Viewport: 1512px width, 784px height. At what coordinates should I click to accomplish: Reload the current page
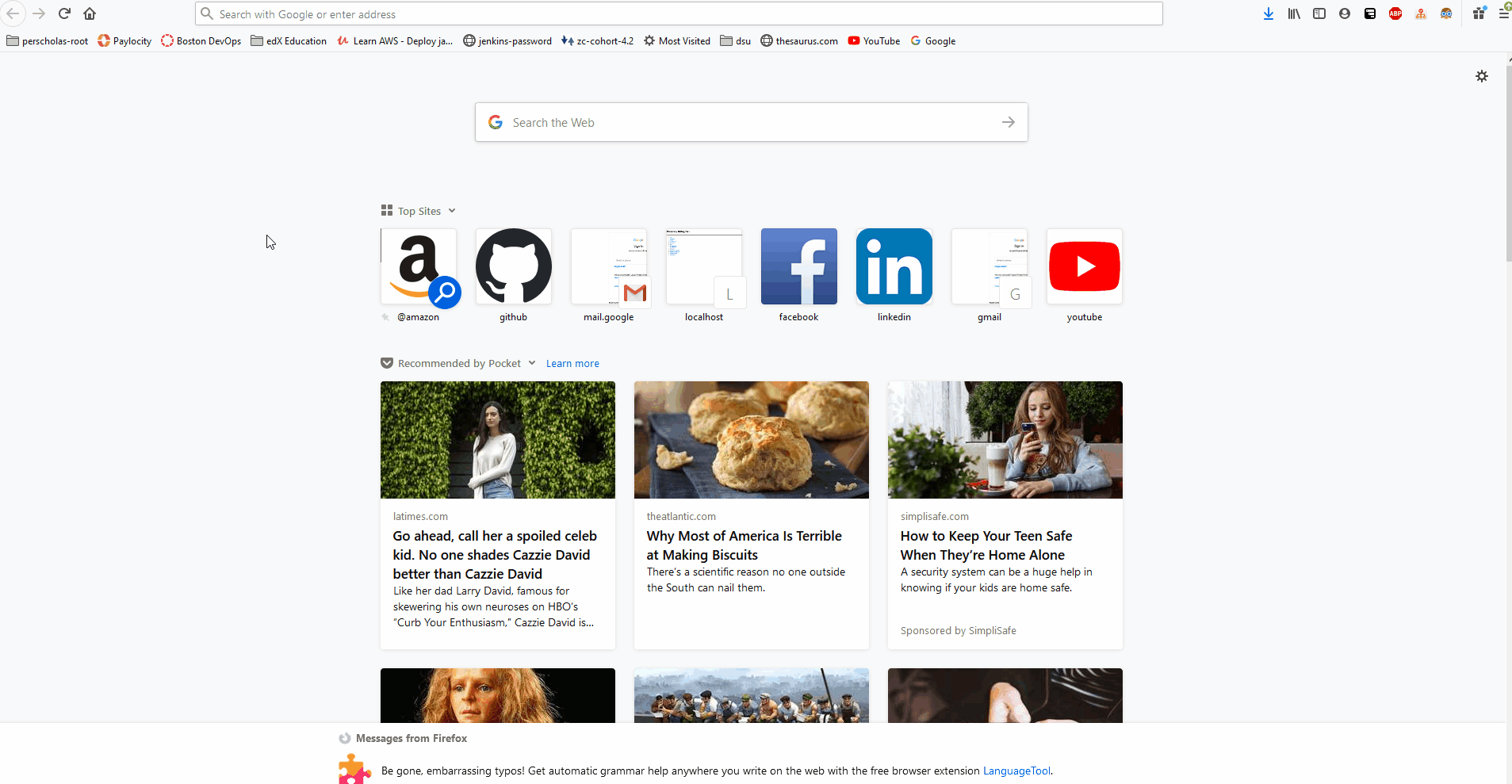(x=64, y=13)
